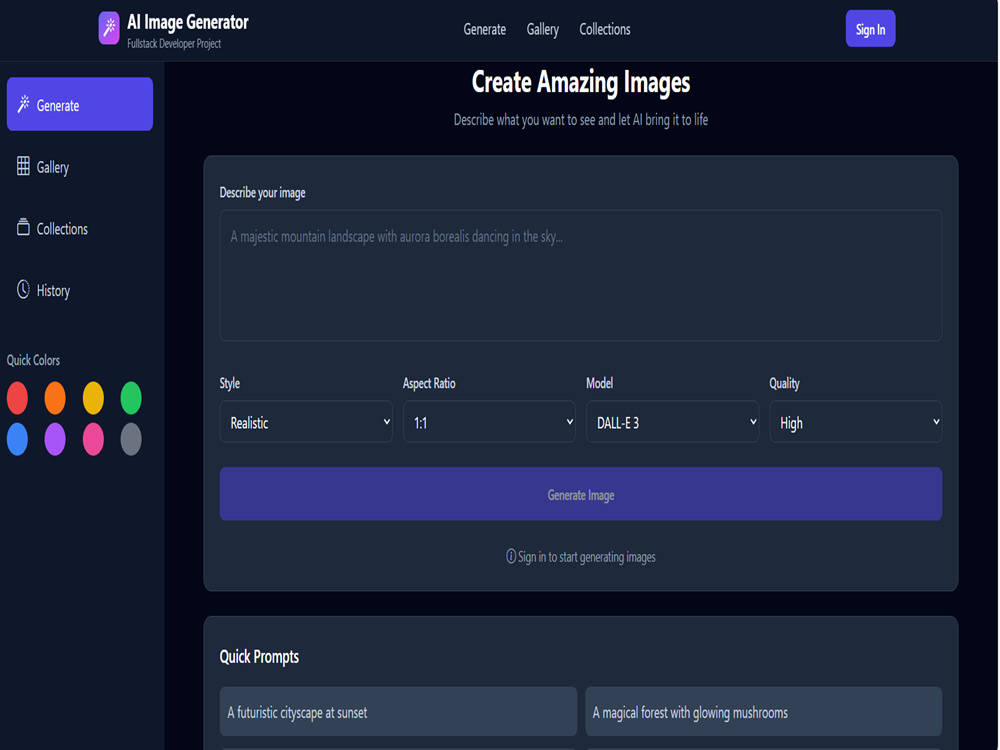Open the History item in the sidebar

pyautogui.click(x=80, y=290)
